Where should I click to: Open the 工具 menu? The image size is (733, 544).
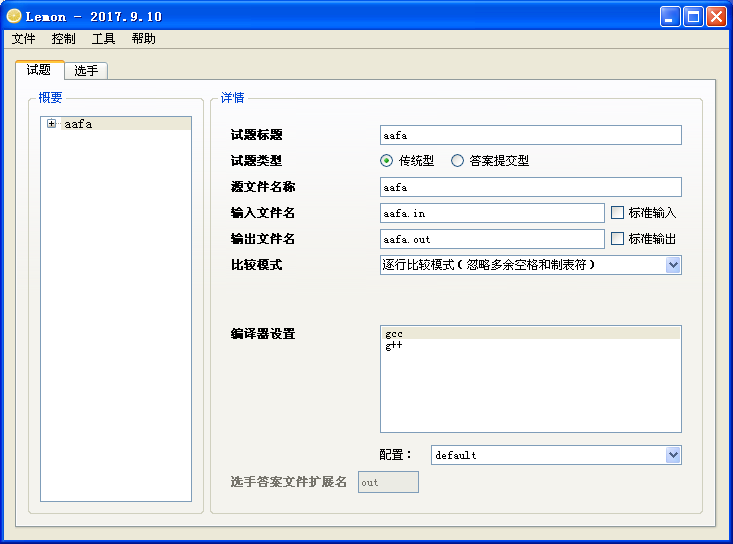103,39
